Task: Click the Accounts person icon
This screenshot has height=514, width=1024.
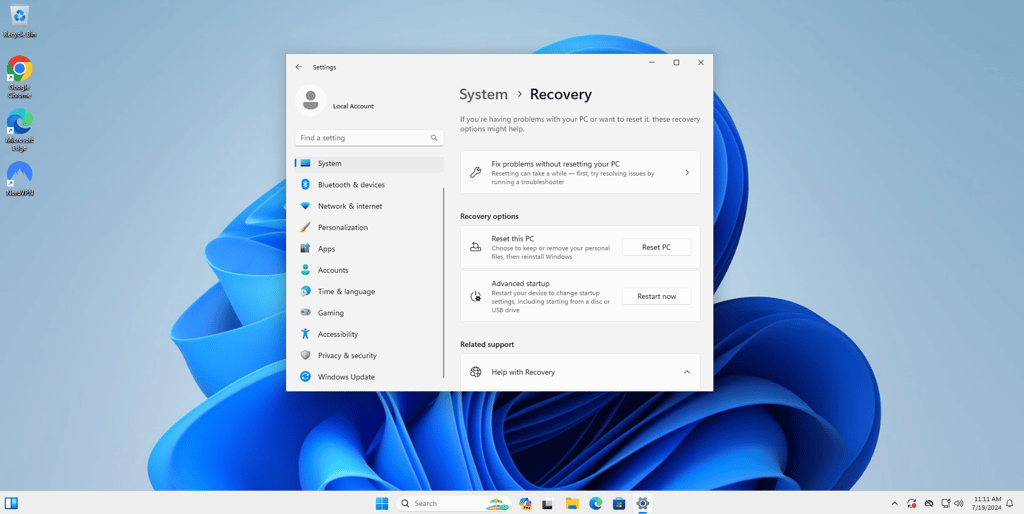Action: pyautogui.click(x=305, y=270)
